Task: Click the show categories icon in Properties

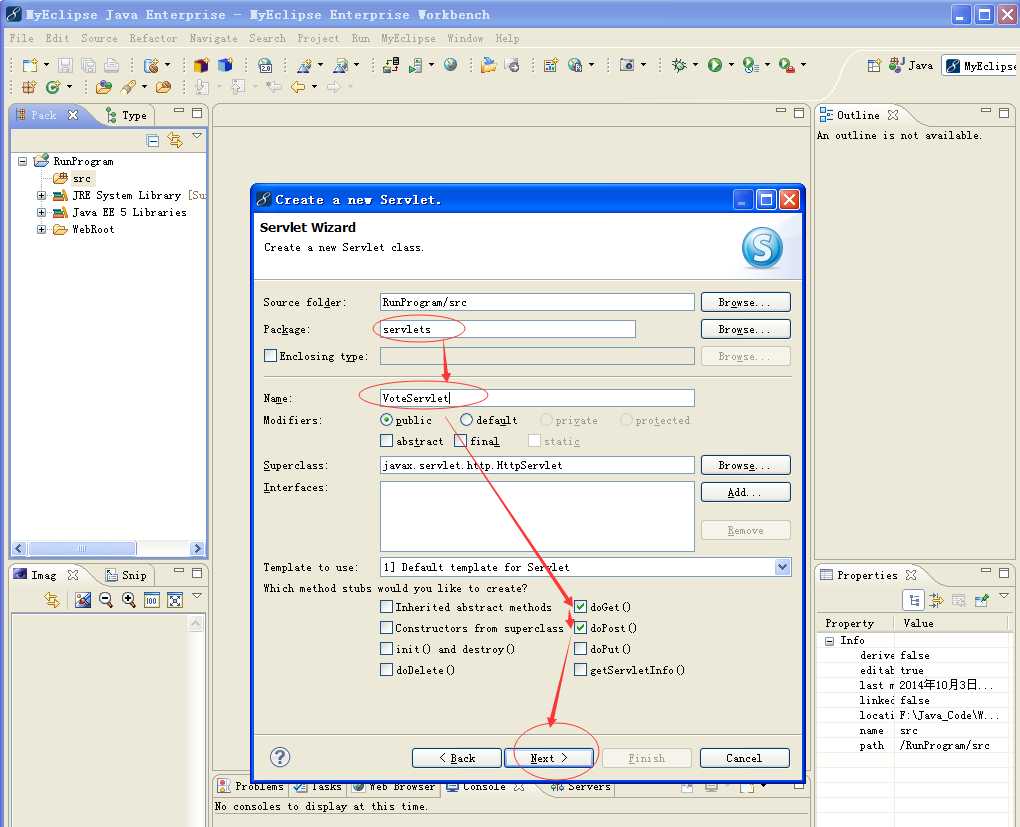Action: point(914,600)
